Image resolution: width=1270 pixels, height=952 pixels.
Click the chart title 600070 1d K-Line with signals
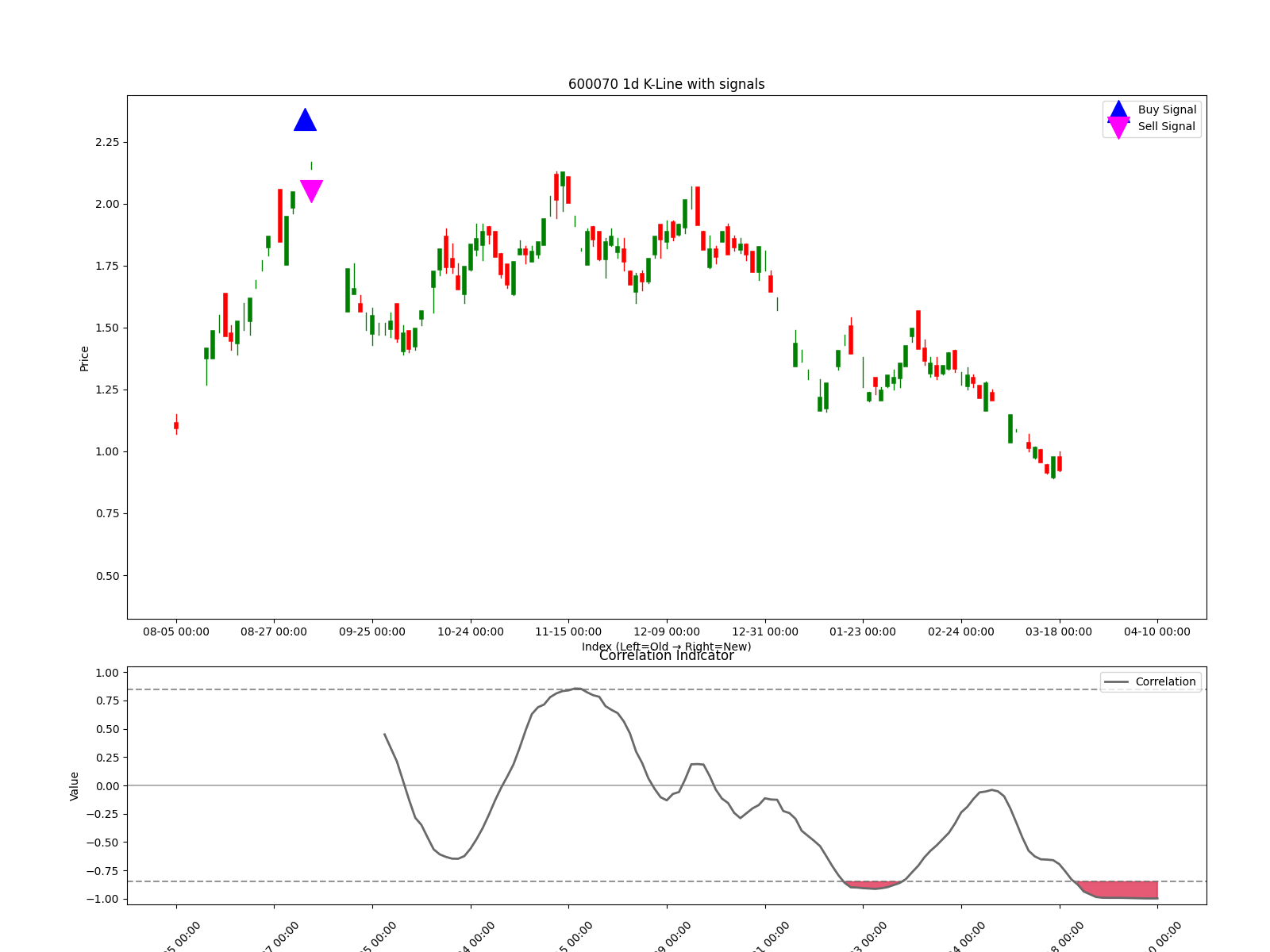[x=667, y=84]
